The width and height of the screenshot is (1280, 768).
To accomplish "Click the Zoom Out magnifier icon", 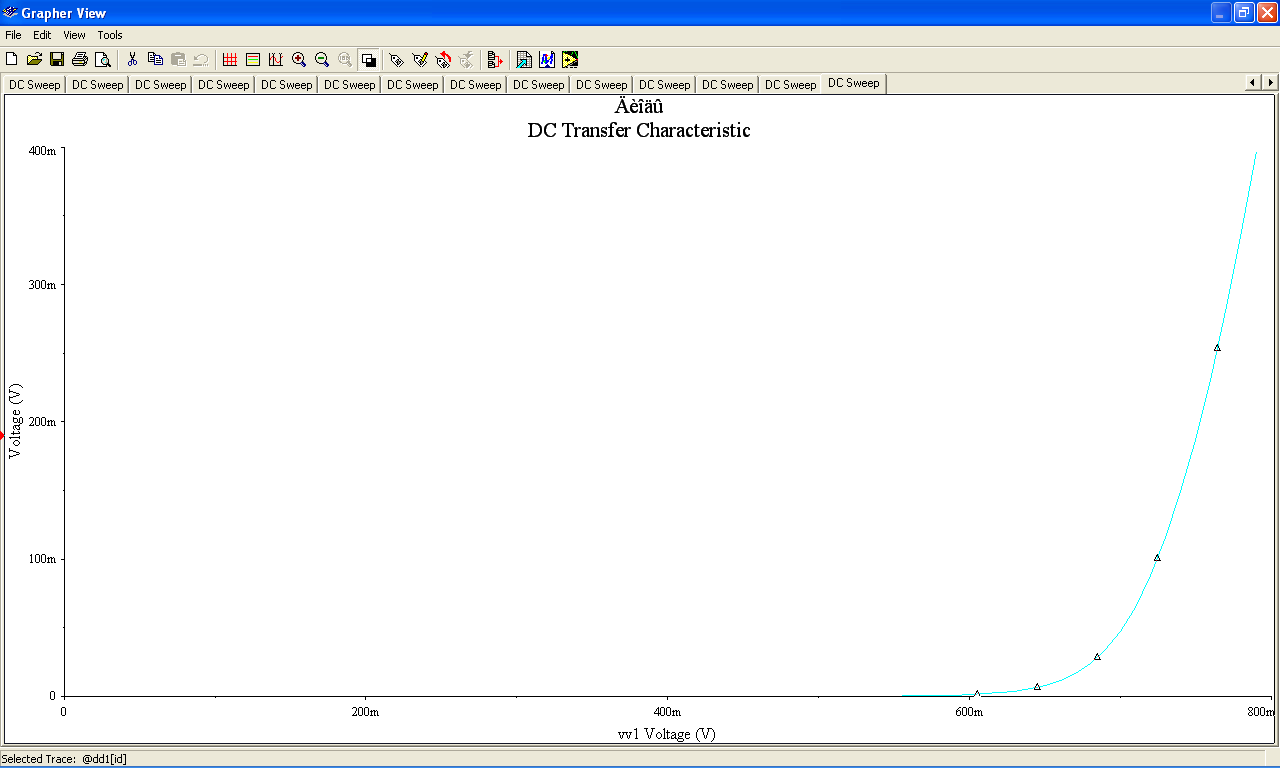I will point(322,60).
